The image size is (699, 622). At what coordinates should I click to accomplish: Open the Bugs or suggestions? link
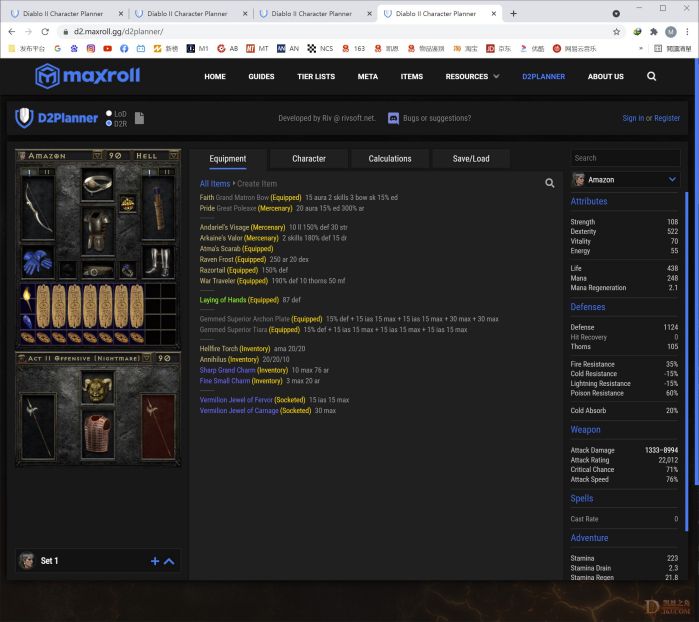pos(437,118)
